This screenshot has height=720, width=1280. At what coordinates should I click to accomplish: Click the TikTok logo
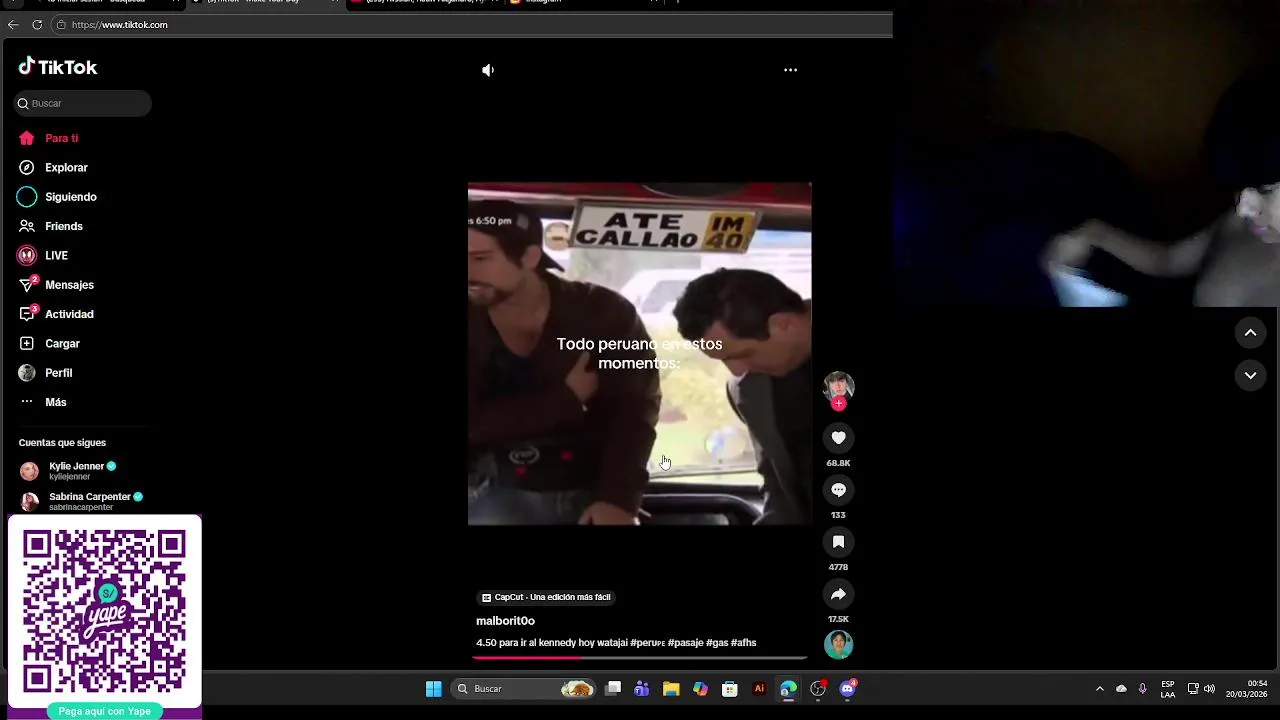[x=58, y=67]
